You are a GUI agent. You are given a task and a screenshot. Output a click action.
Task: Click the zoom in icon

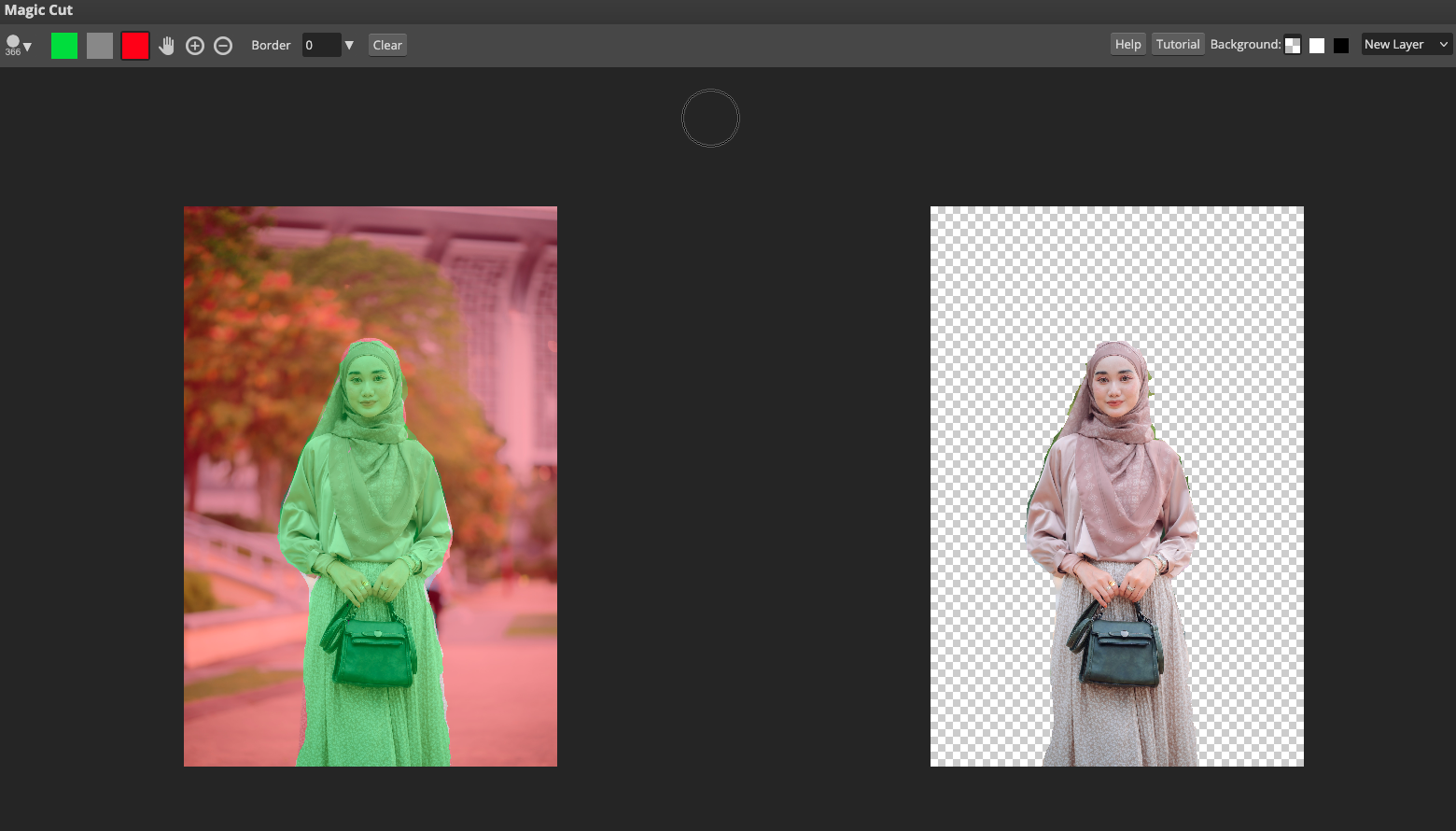coord(195,46)
